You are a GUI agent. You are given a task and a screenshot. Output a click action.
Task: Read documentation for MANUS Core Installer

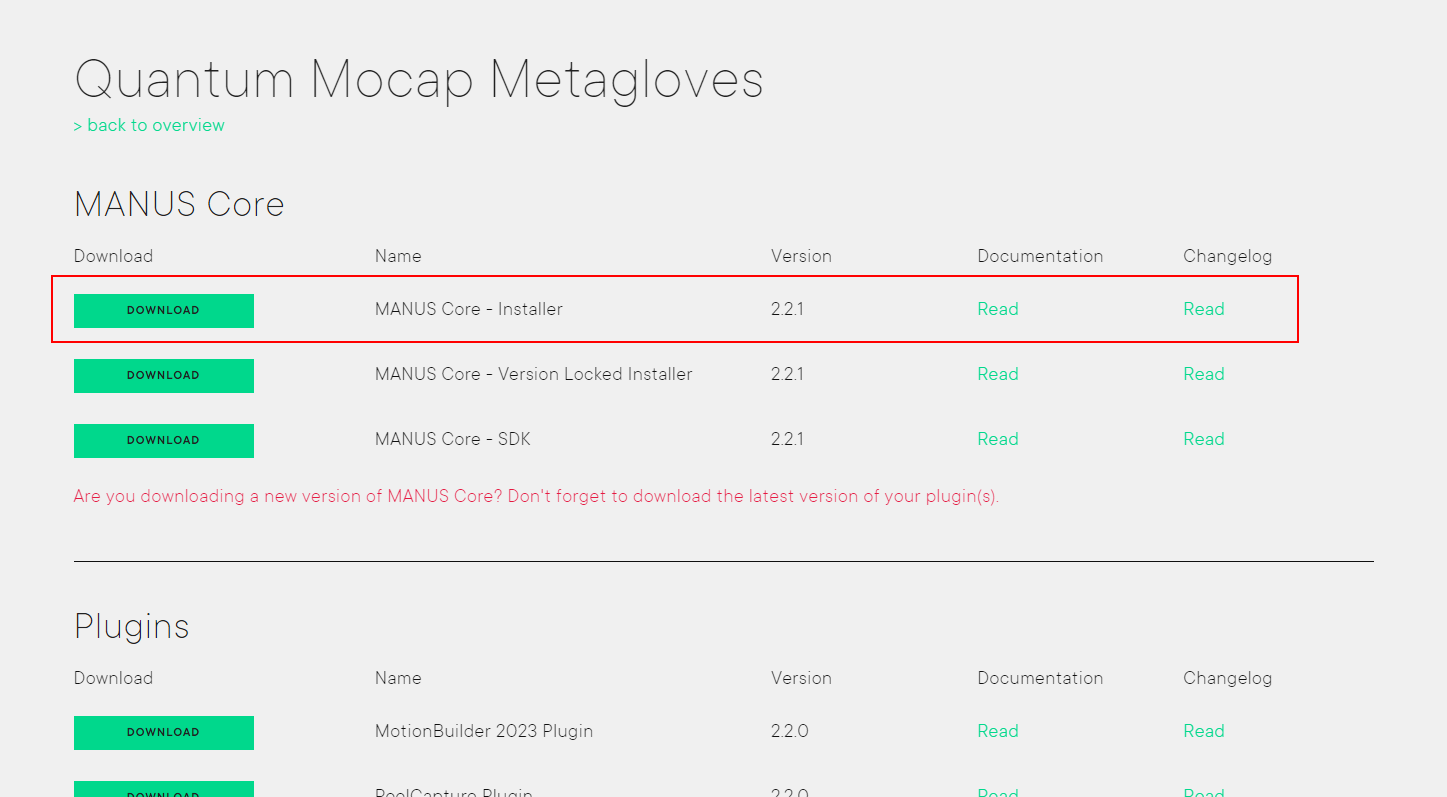[x=997, y=309]
